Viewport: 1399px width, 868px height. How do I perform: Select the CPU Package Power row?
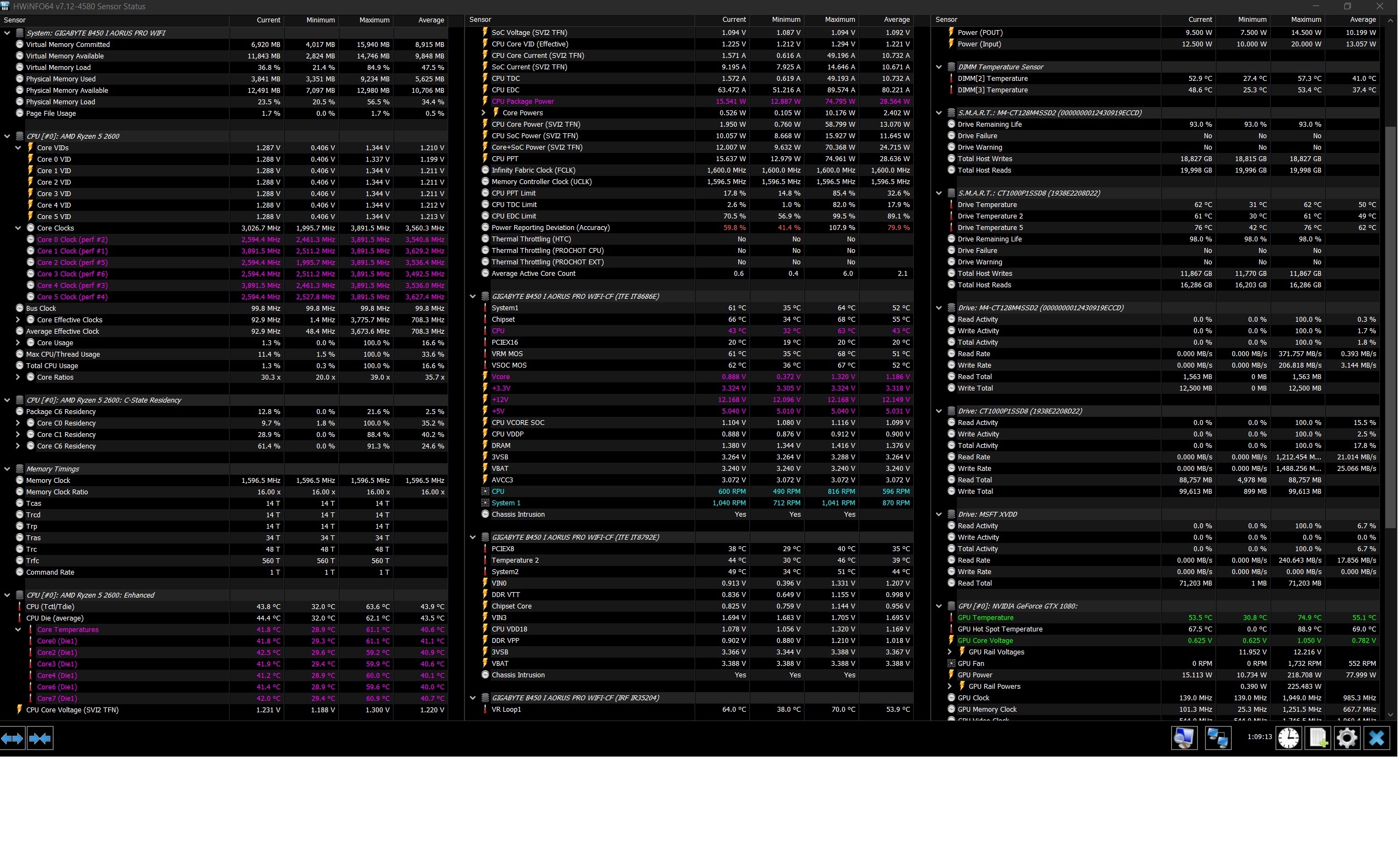click(x=522, y=102)
